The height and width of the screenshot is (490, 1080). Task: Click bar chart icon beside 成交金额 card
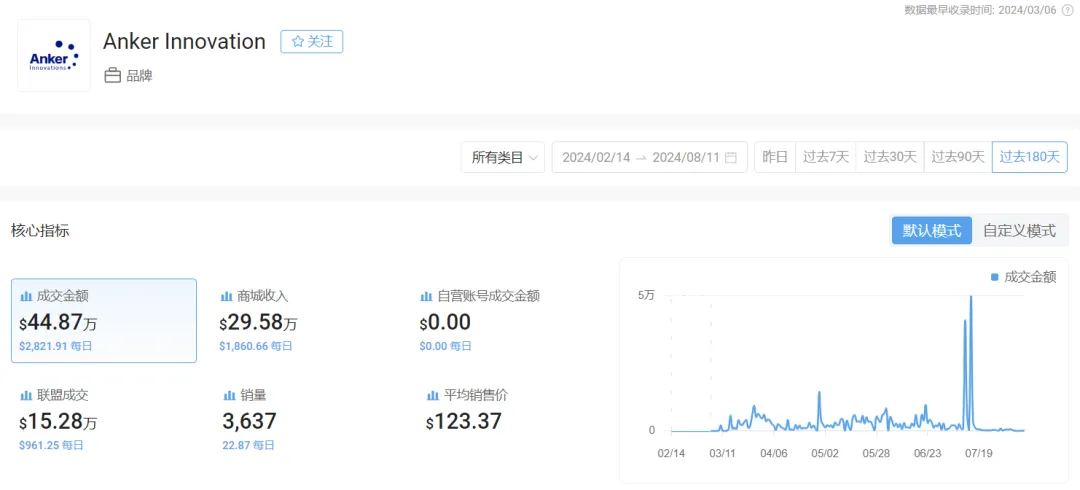26,296
